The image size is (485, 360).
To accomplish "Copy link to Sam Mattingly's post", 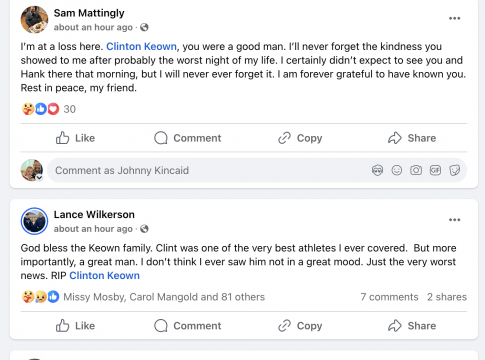I will pos(300,138).
